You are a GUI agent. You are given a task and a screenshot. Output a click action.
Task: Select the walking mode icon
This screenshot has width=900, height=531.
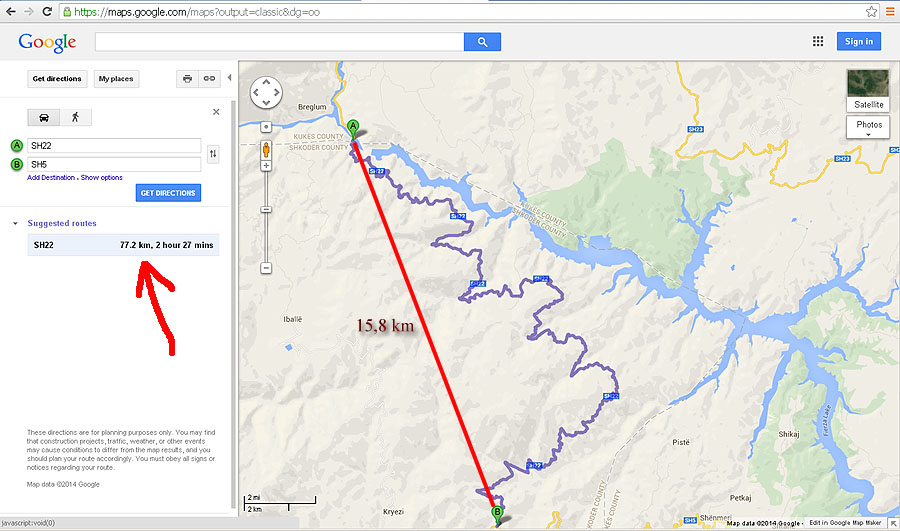pos(75,118)
